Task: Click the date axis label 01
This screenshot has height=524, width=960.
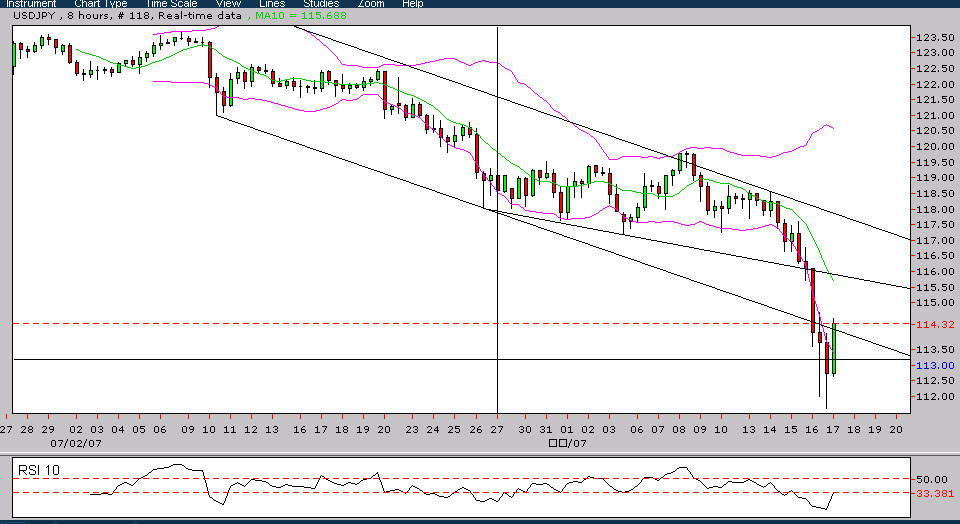Action: (x=568, y=430)
